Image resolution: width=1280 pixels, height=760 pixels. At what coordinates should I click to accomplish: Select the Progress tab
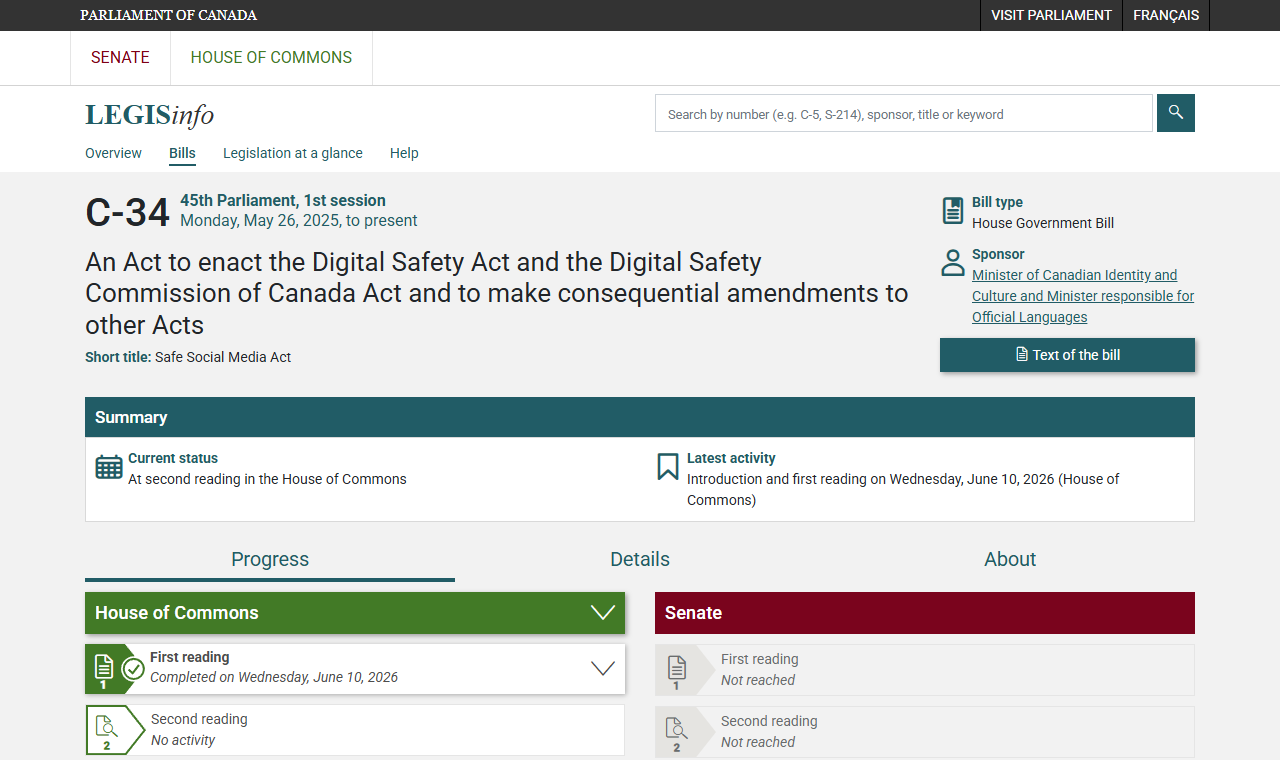pos(270,559)
